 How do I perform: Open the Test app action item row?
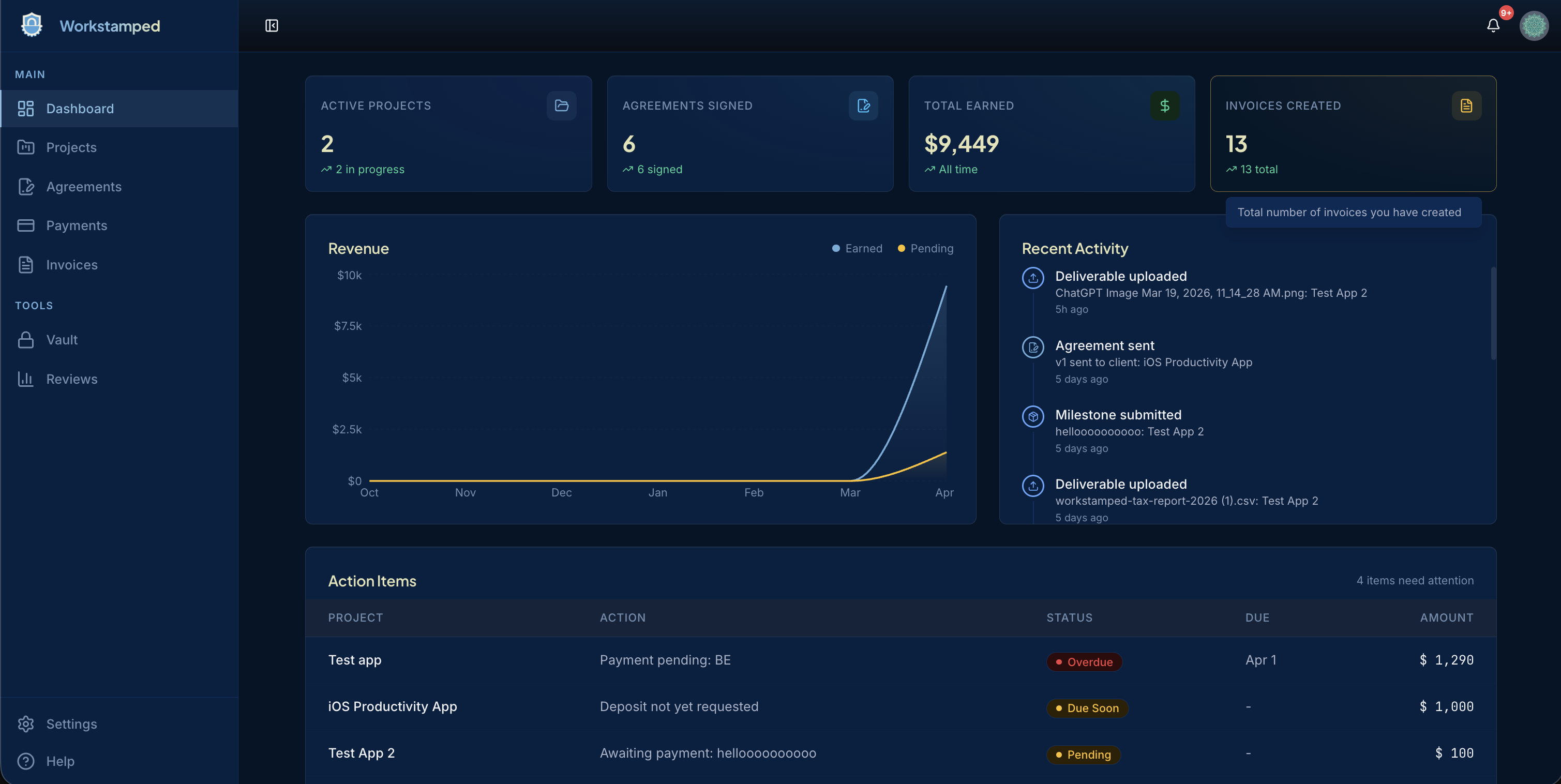tap(354, 660)
